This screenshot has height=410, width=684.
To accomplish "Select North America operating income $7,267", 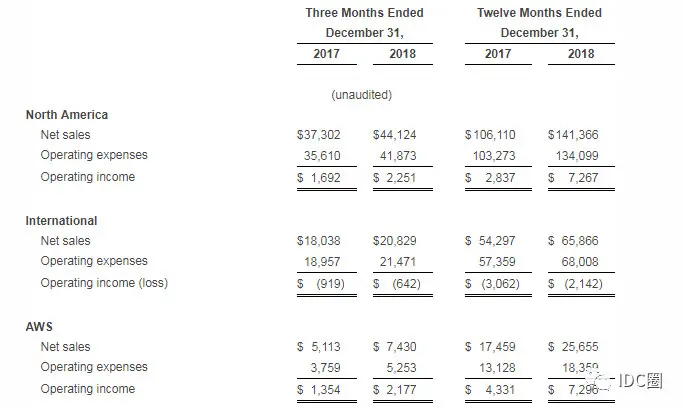I will [x=573, y=178].
